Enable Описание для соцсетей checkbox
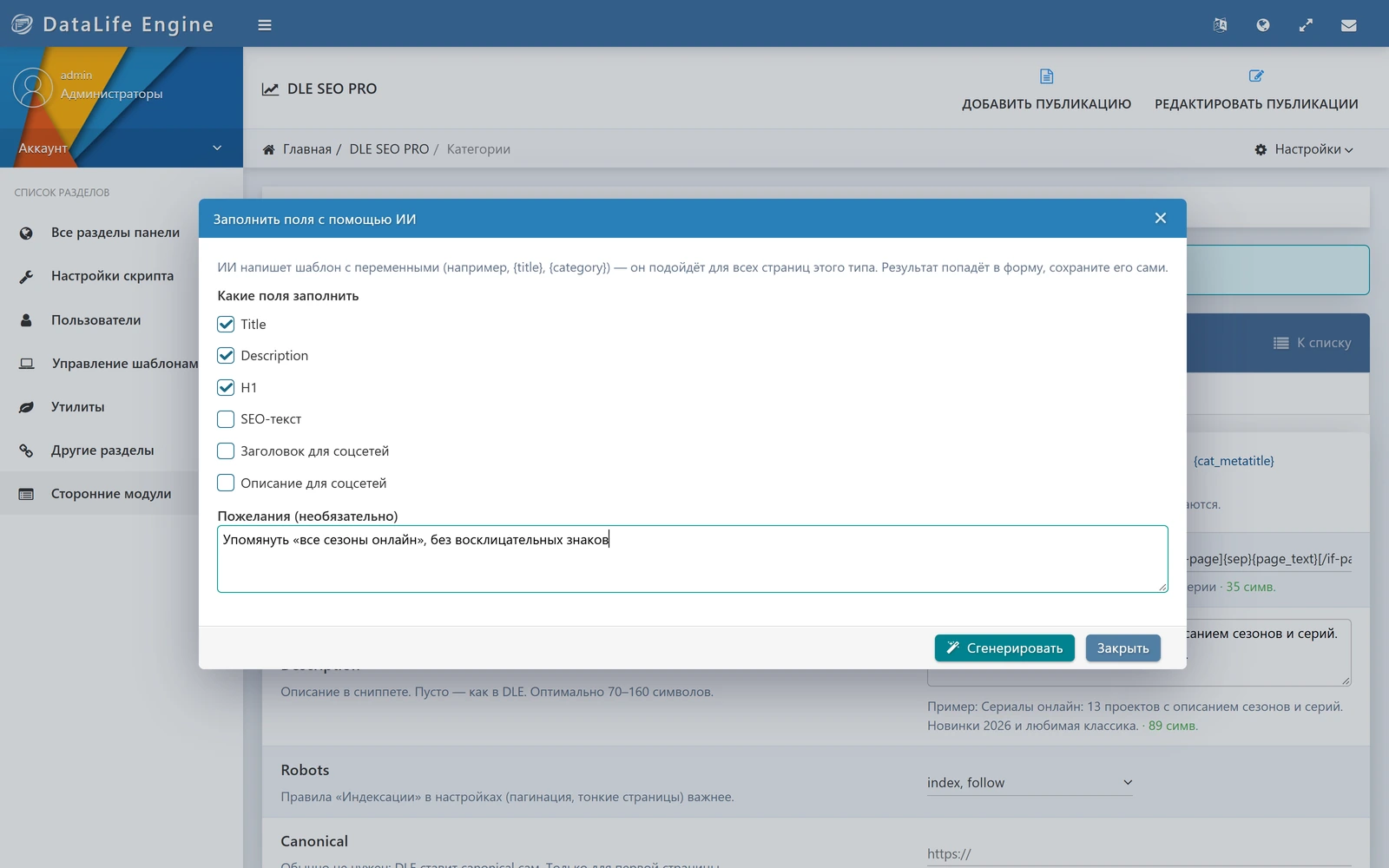The image size is (1389, 868). point(226,483)
